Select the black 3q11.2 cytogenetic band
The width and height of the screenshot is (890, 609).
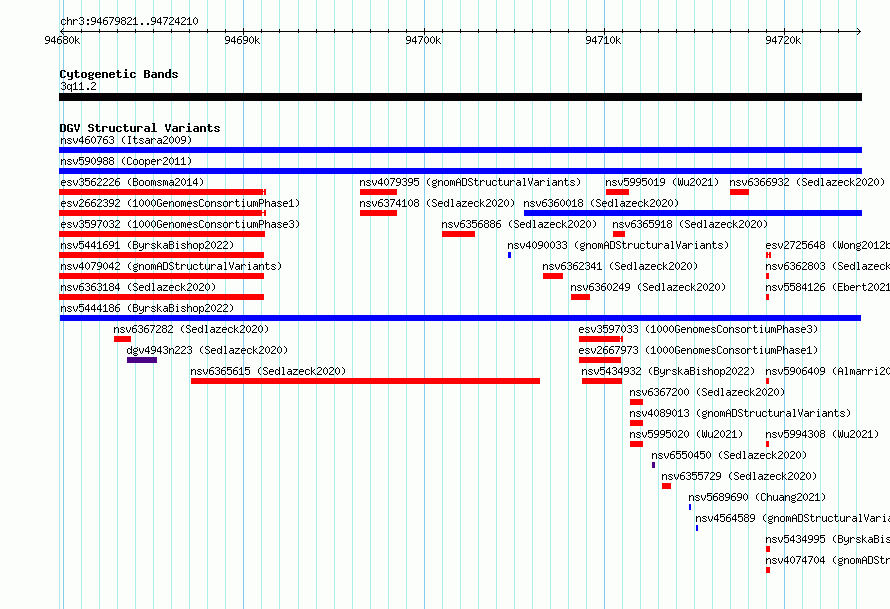[x=460, y=97]
